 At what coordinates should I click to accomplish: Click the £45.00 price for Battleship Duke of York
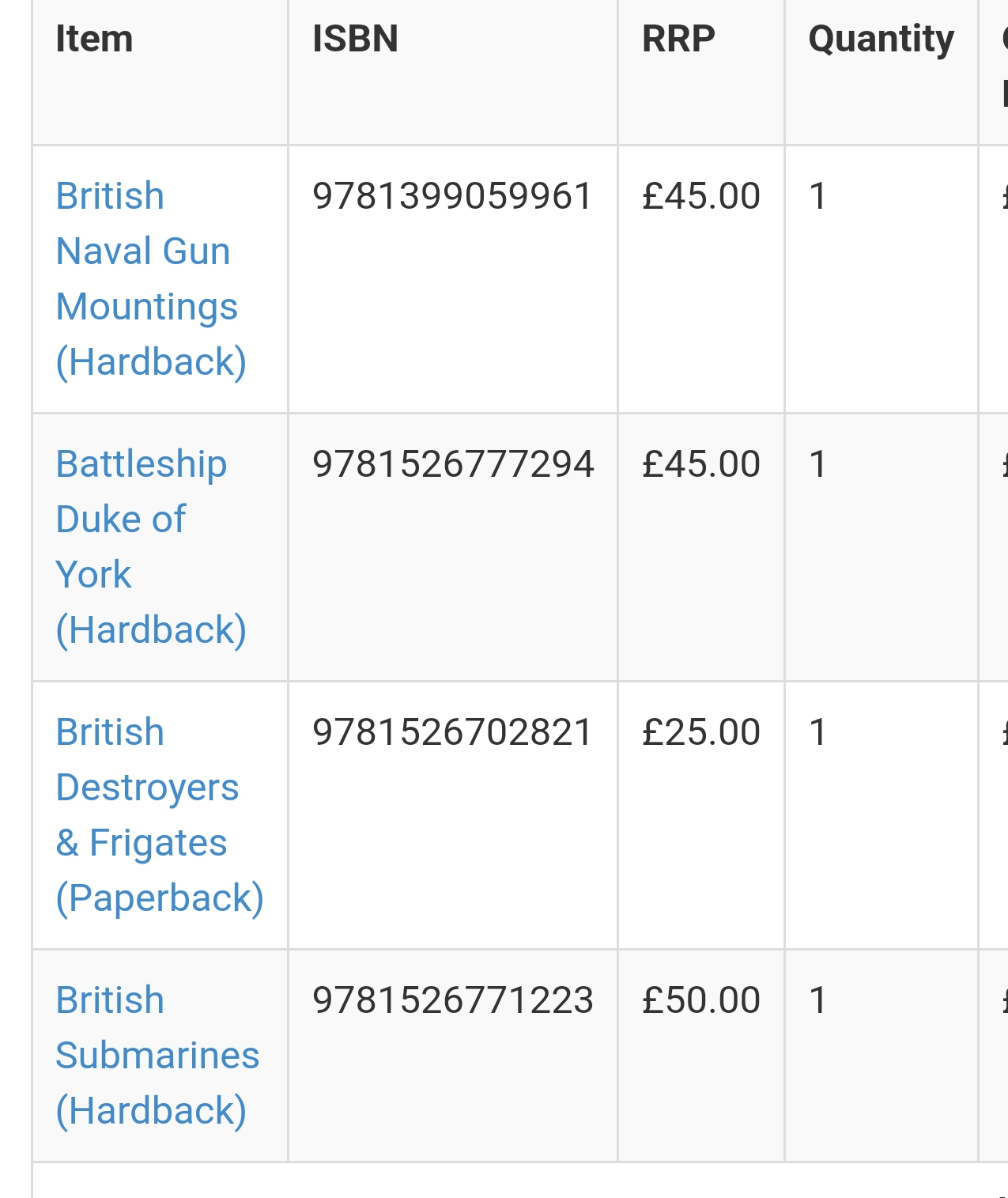coord(700,464)
